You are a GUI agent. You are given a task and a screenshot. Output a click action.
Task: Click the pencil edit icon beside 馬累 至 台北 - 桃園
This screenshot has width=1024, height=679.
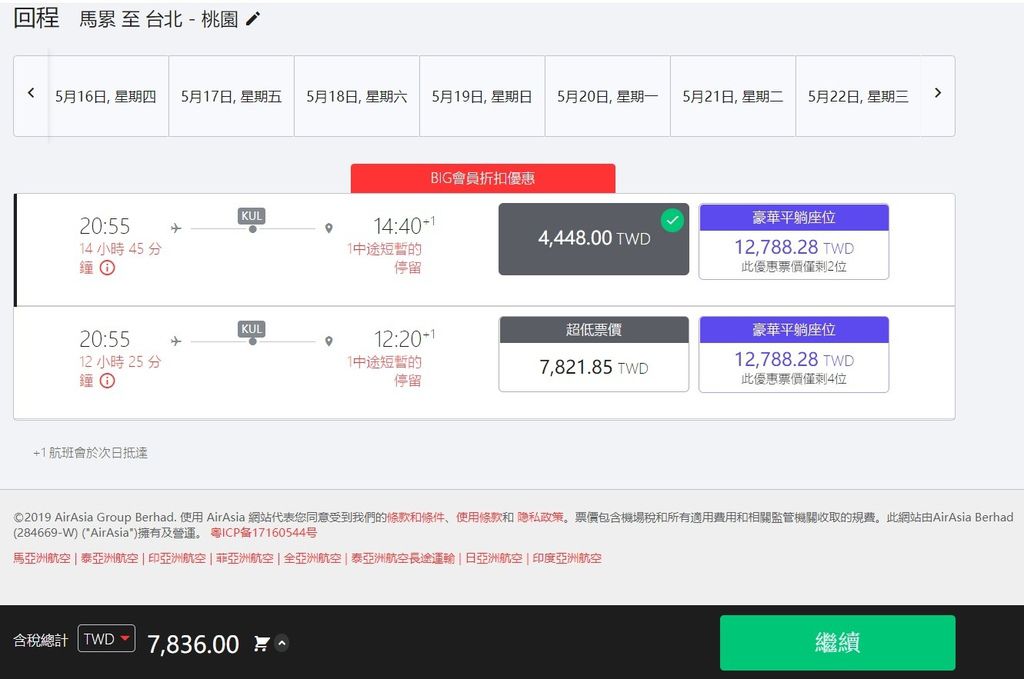pos(253,19)
